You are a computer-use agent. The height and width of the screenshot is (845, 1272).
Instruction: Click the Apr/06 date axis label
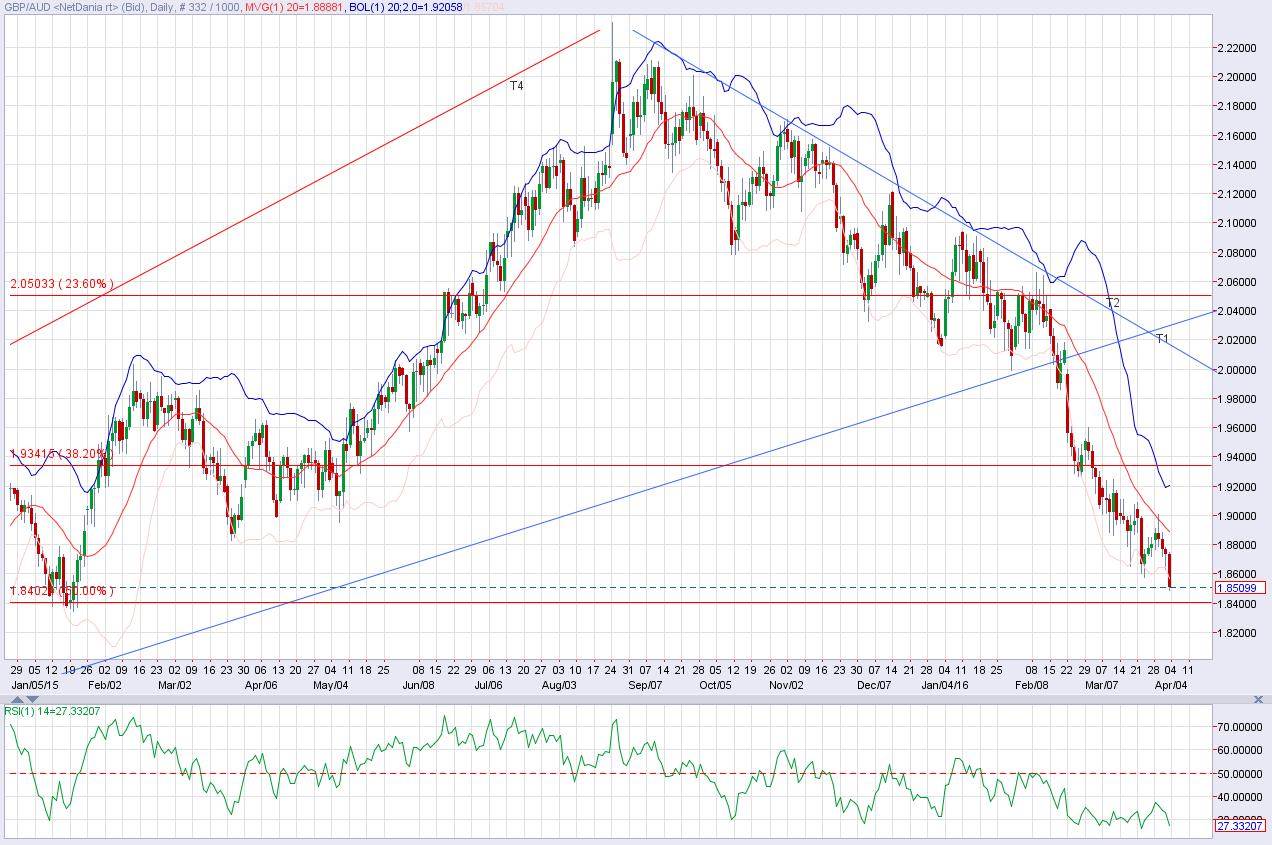pos(261,685)
